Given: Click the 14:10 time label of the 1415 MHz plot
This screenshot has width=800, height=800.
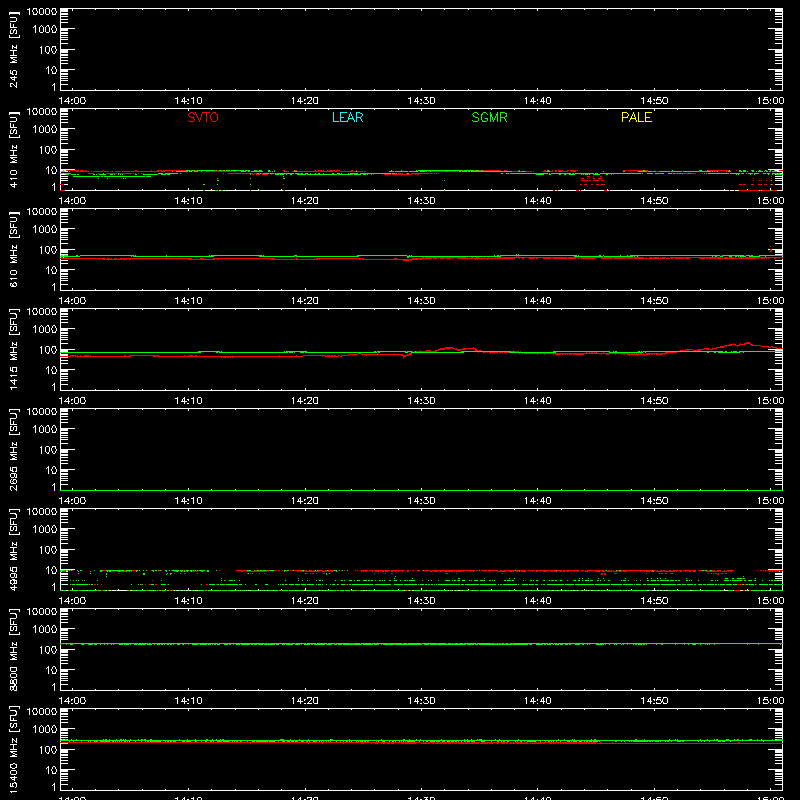Looking at the screenshot, I should (x=188, y=401).
